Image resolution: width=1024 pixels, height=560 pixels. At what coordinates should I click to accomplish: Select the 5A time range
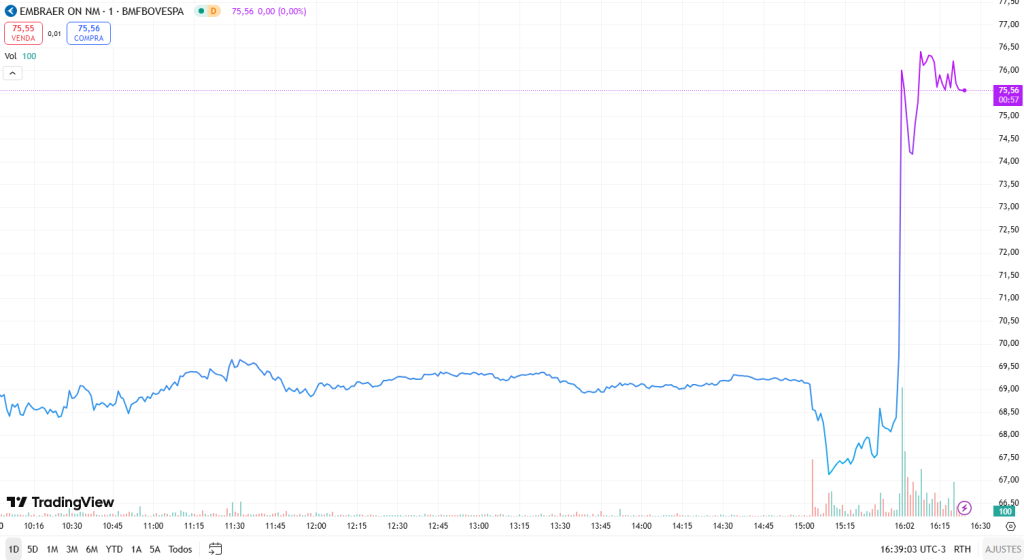[155, 550]
